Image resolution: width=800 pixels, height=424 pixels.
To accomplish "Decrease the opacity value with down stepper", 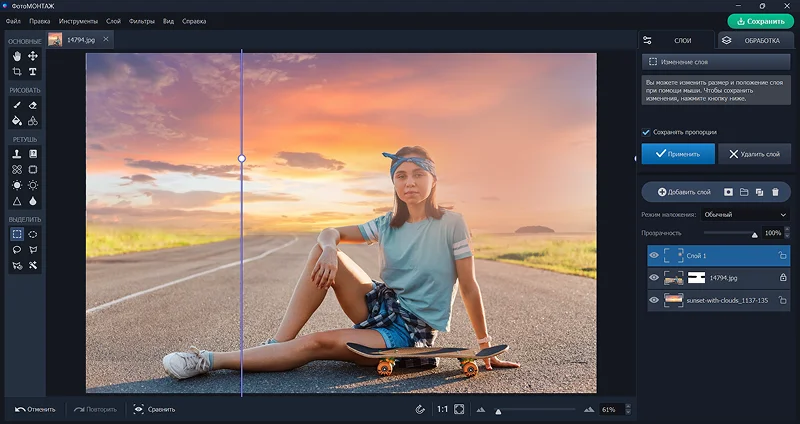I will [x=787, y=236].
